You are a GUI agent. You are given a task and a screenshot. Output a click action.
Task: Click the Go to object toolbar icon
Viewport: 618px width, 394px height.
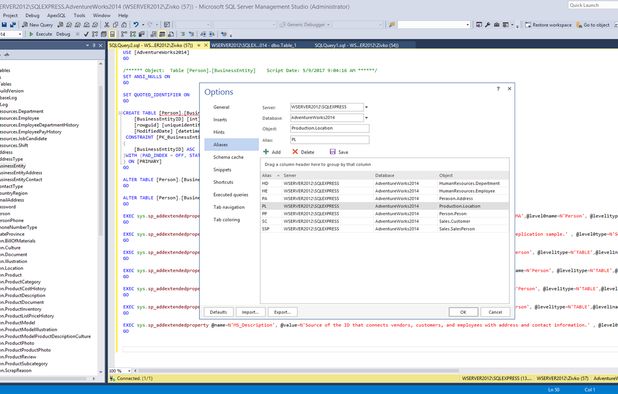[579, 25]
